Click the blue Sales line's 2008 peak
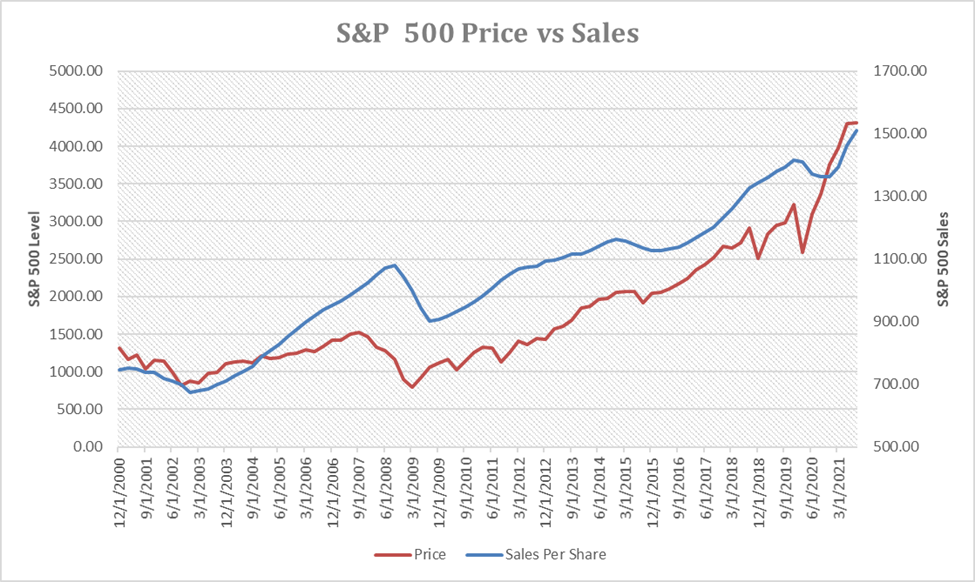 coord(395,265)
